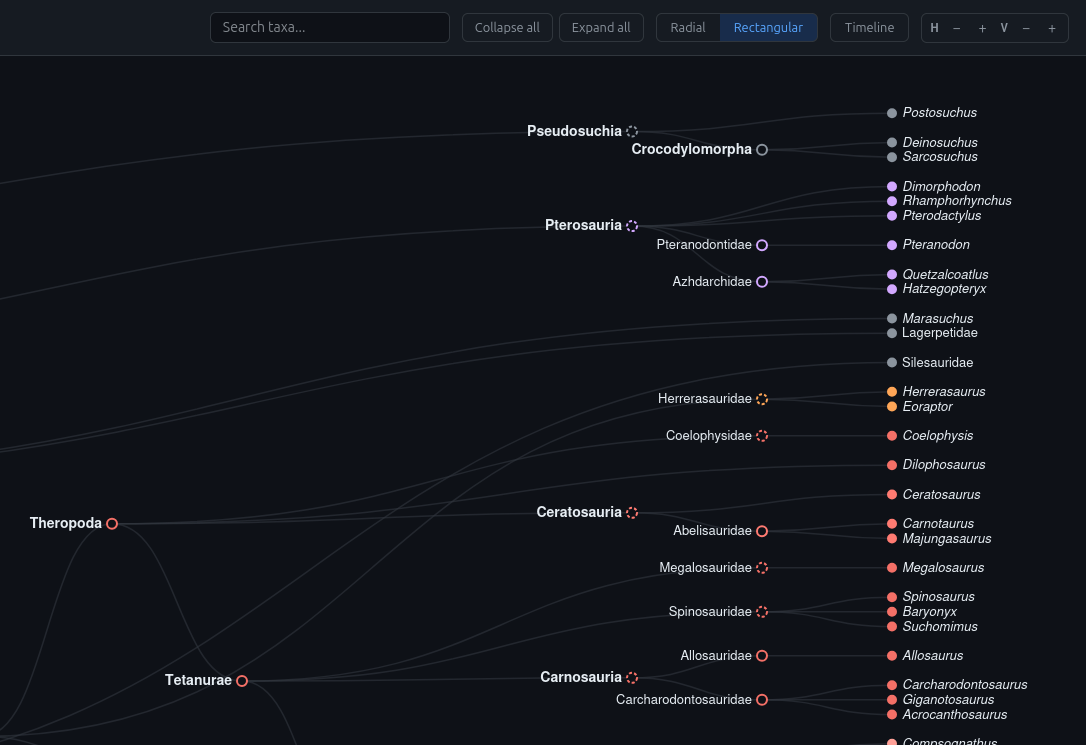Switch to Radial layout
1086x745 pixels.
click(x=688, y=28)
